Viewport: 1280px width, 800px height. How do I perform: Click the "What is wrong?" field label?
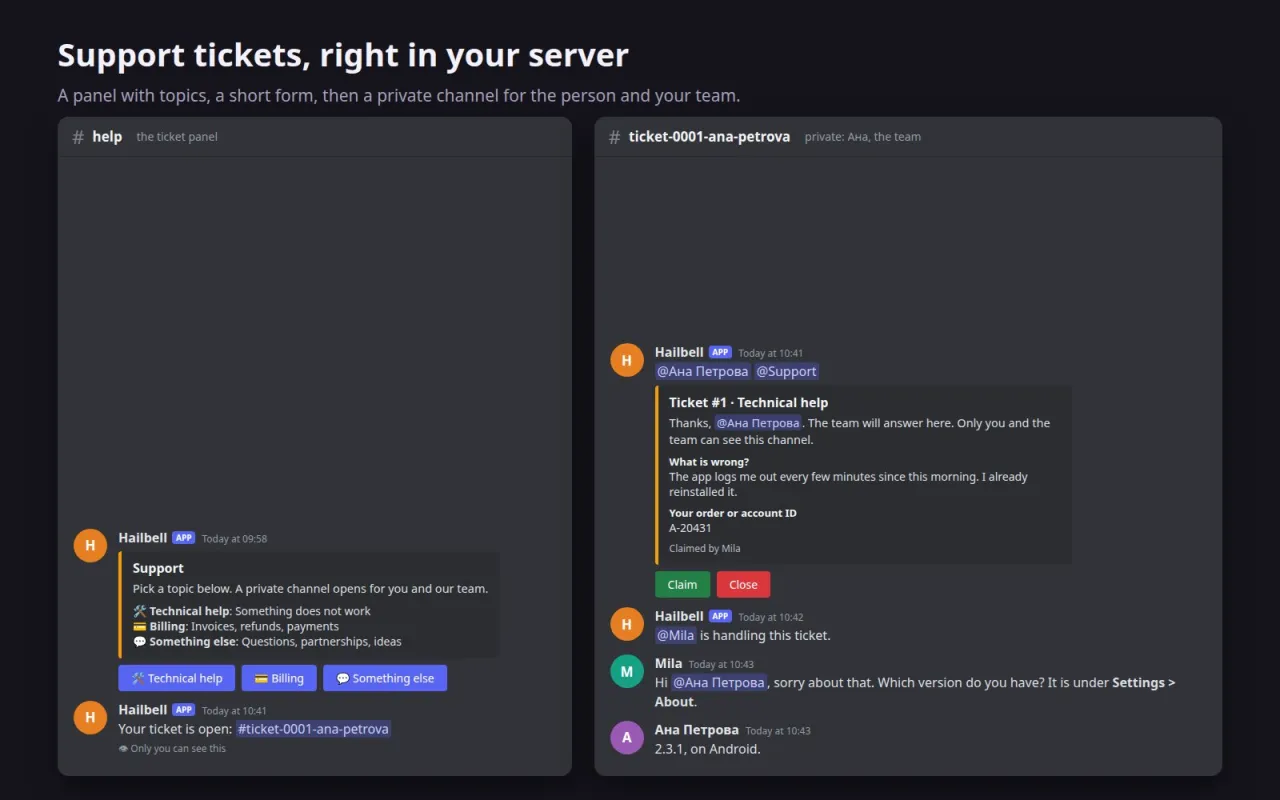(x=709, y=462)
